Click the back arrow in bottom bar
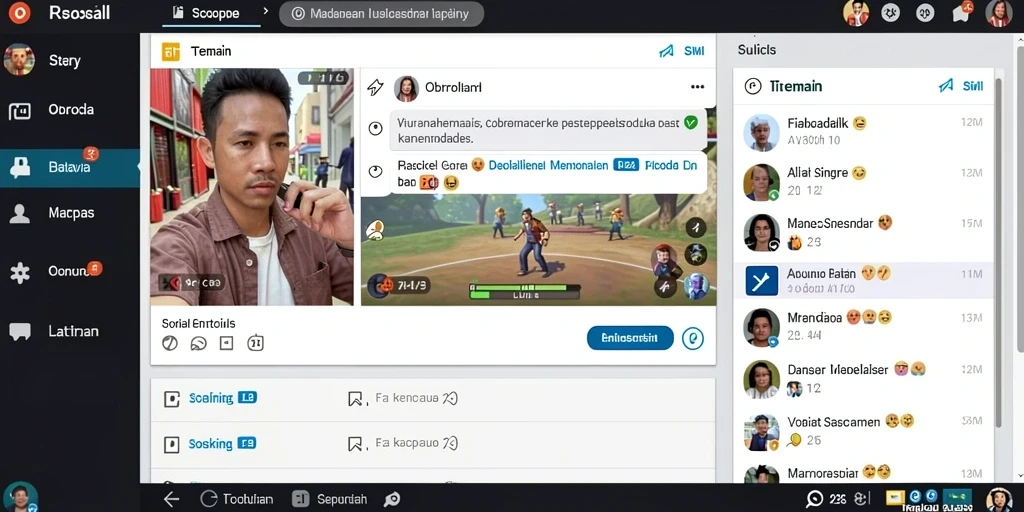The image size is (1024, 512). 171,500
